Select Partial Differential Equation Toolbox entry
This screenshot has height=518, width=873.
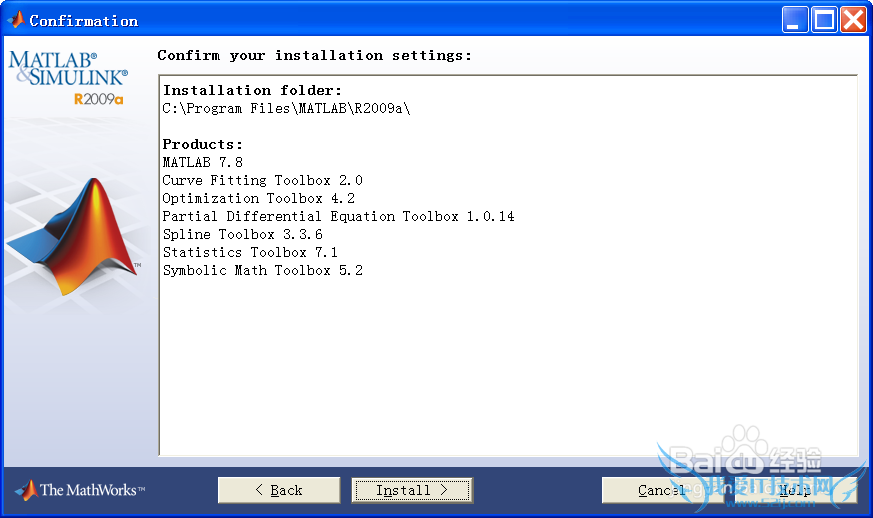point(338,216)
